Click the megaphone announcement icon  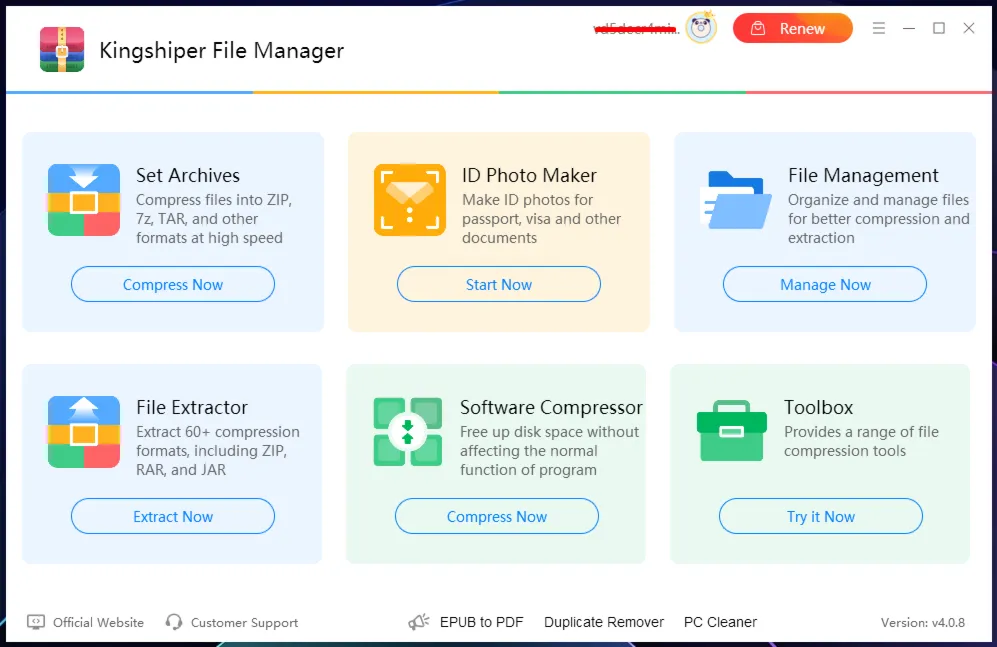[419, 622]
